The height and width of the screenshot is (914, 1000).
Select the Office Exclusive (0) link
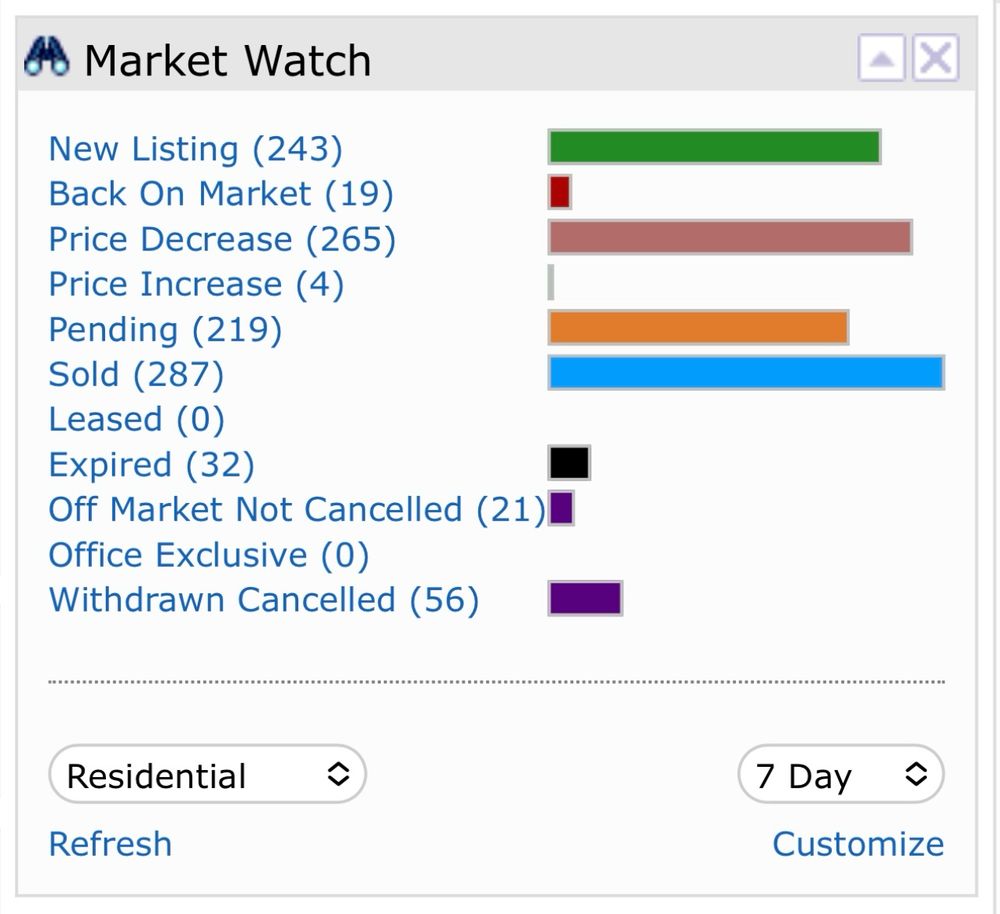209,555
